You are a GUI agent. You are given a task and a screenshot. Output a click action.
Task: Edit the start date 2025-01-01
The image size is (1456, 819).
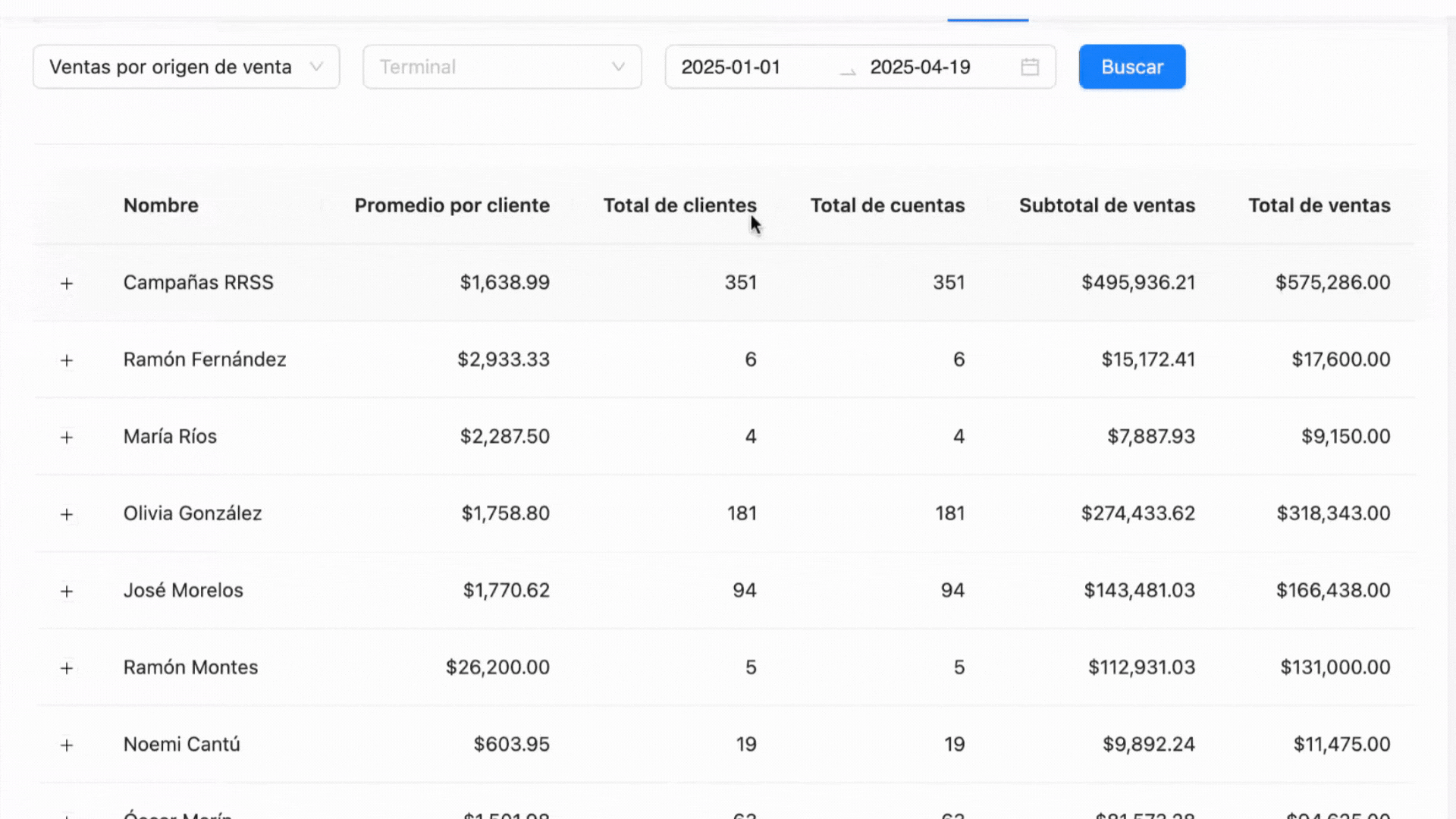730,67
